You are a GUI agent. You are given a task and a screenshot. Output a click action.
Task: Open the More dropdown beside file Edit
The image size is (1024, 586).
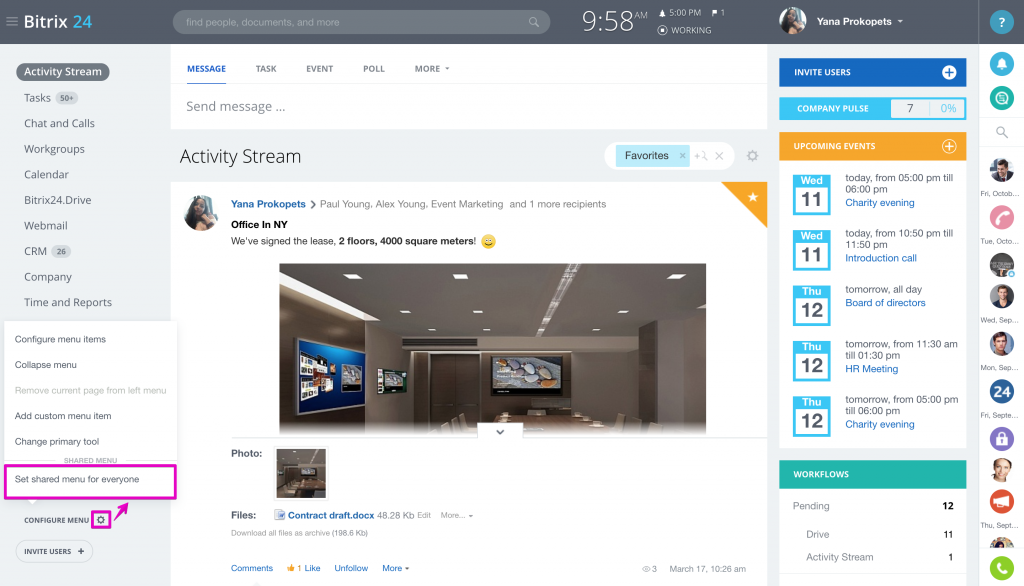[456, 515]
